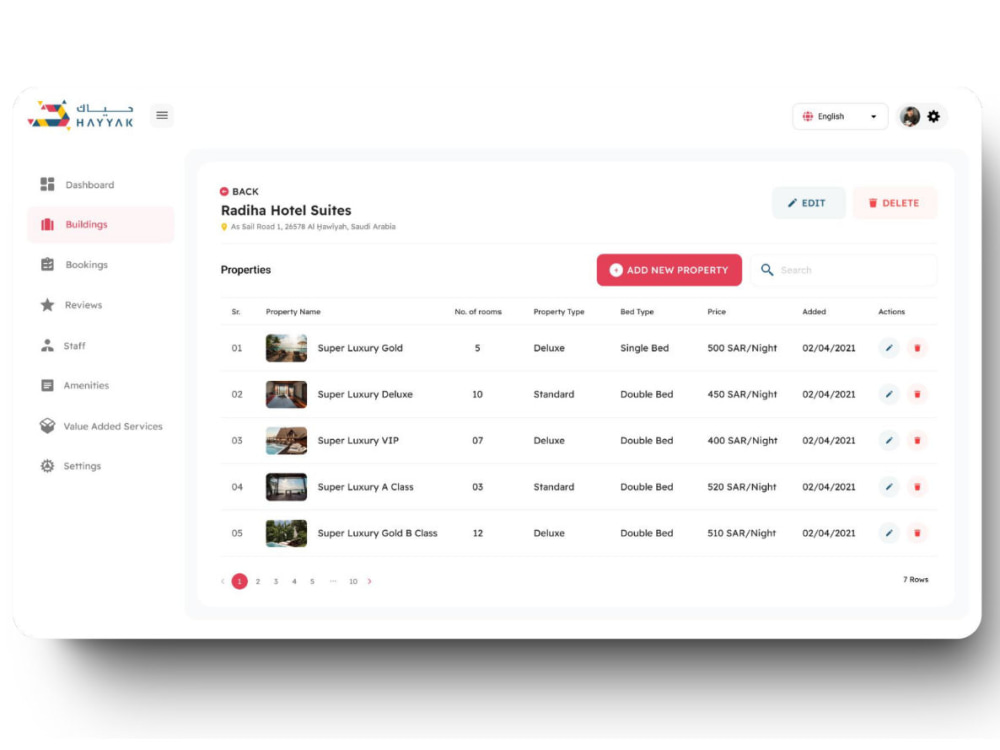Open Super Luxury A Class thumbnail
This screenshot has width=1000, height=750.
tap(286, 487)
